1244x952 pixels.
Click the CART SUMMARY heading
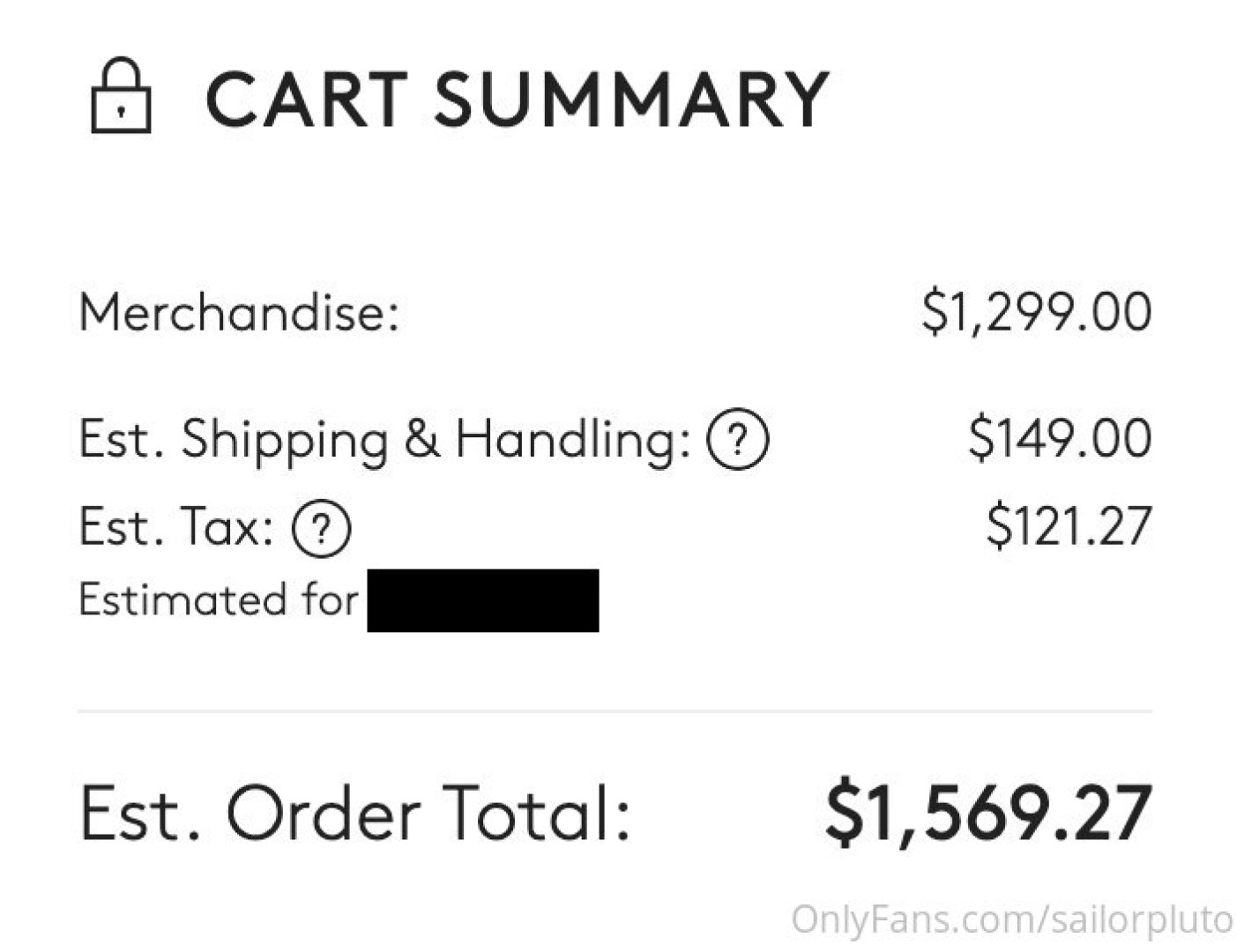pyautogui.click(x=517, y=99)
